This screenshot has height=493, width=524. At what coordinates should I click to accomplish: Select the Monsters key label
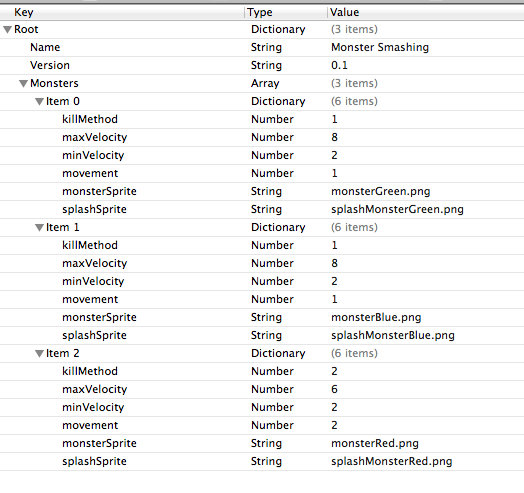coord(54,83)
